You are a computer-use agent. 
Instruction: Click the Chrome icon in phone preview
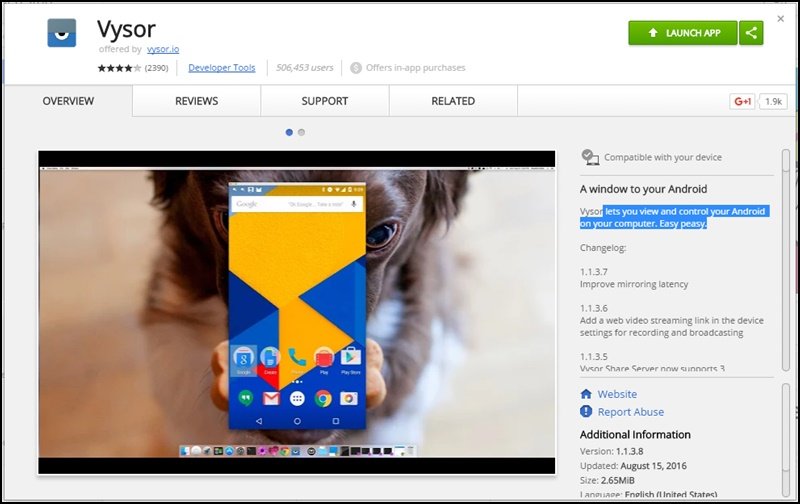(323, 398)
